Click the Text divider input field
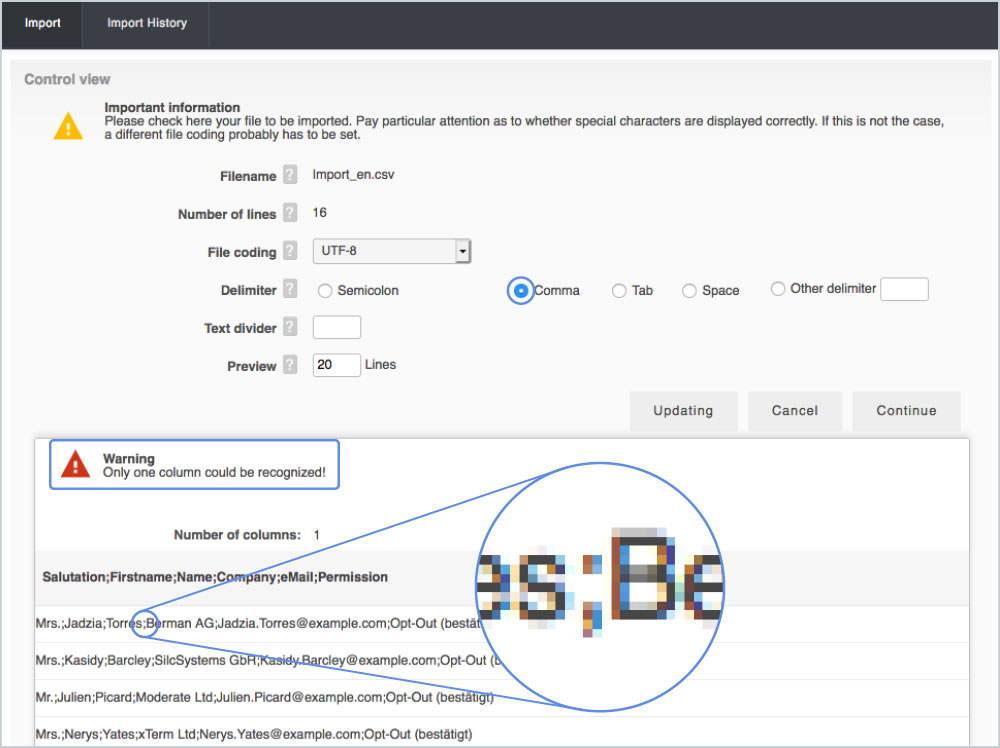 [337, 327]
